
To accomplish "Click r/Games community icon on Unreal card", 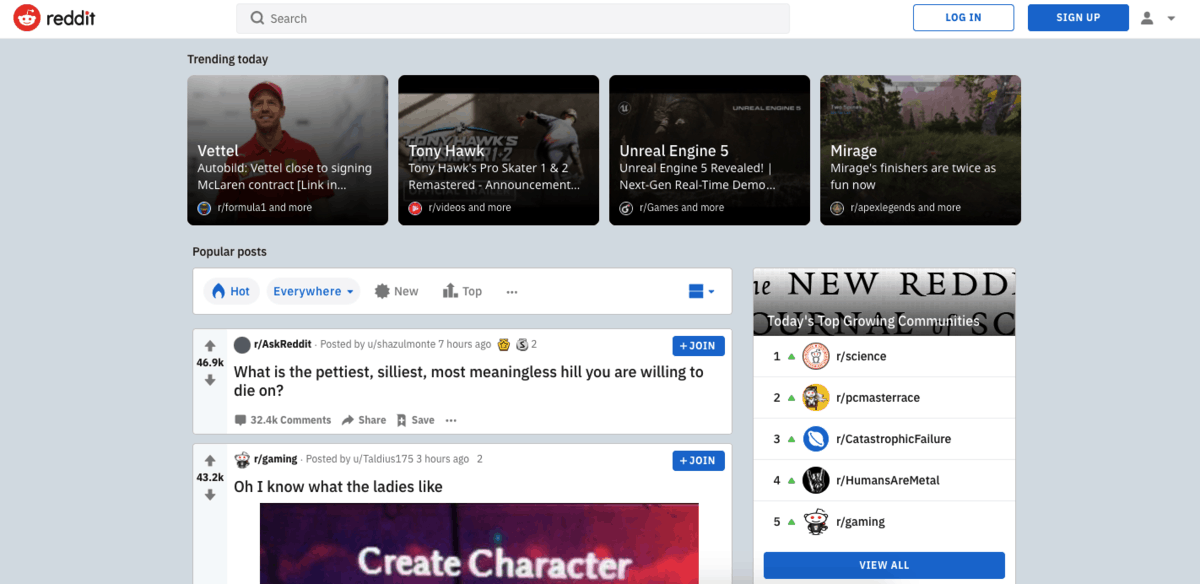I will (626, 208).
